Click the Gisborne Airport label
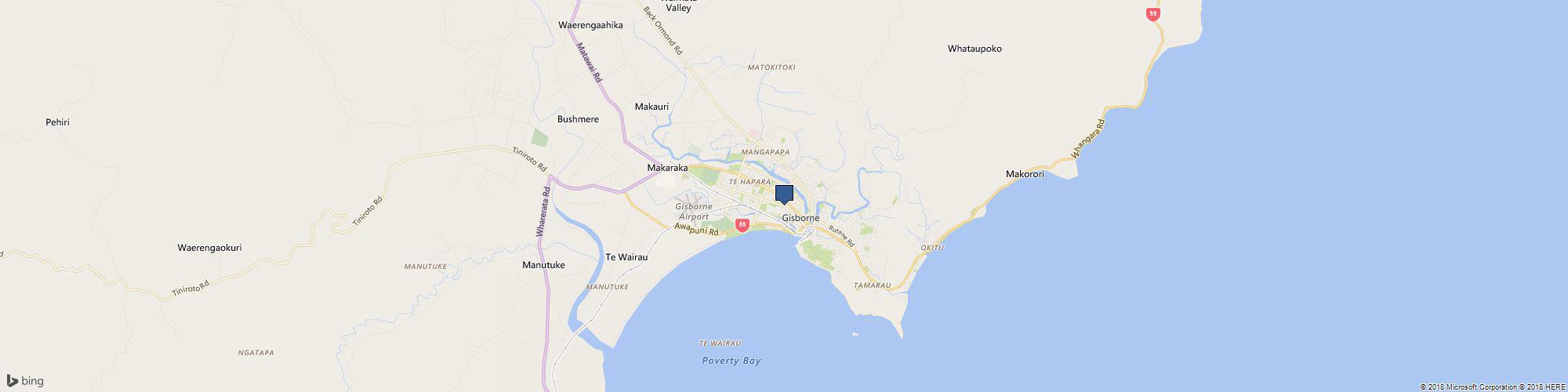The height and width of the screenshot is (392, 1568). click(693, 211)
